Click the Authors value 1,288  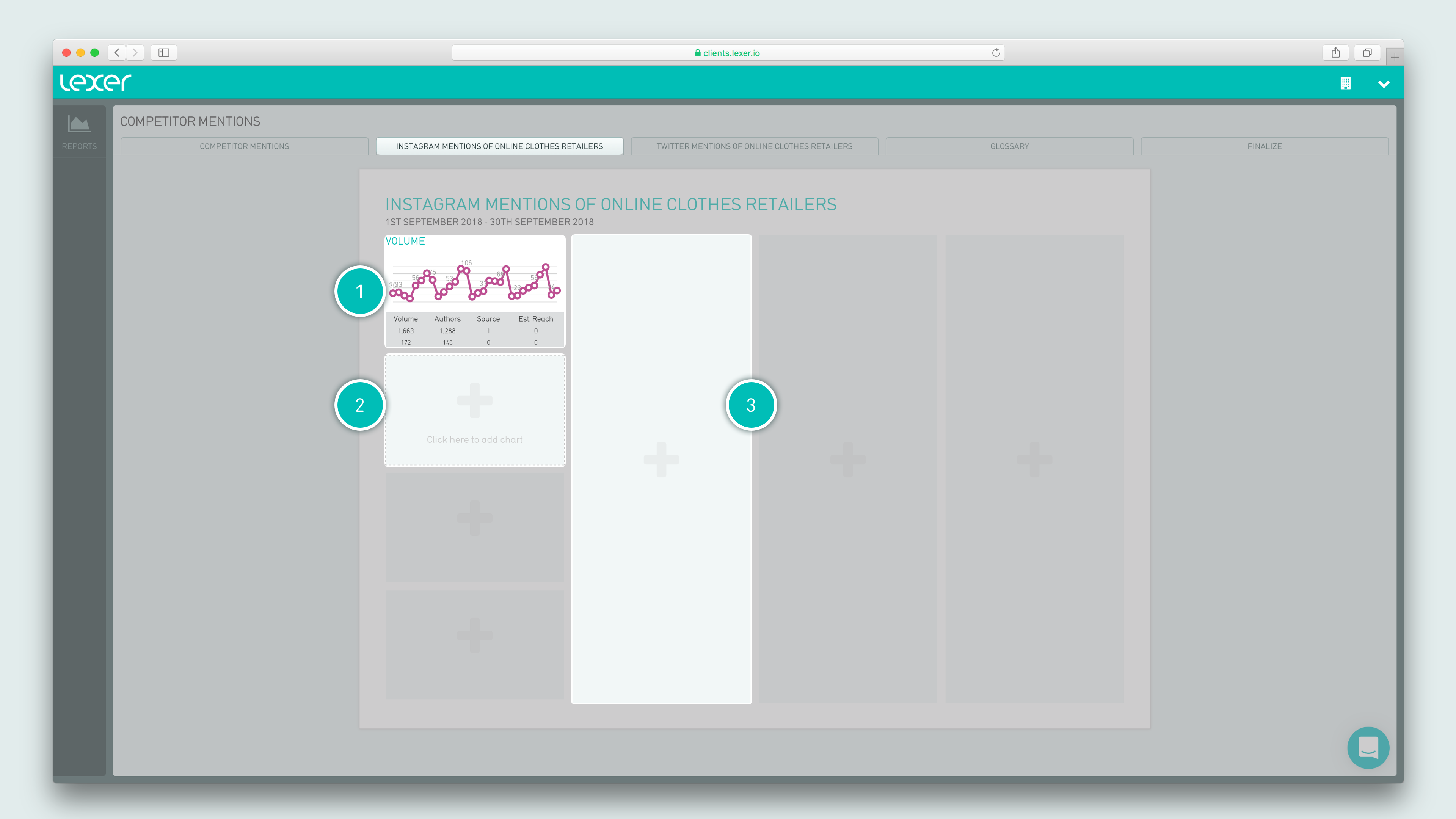pos(448,331)
